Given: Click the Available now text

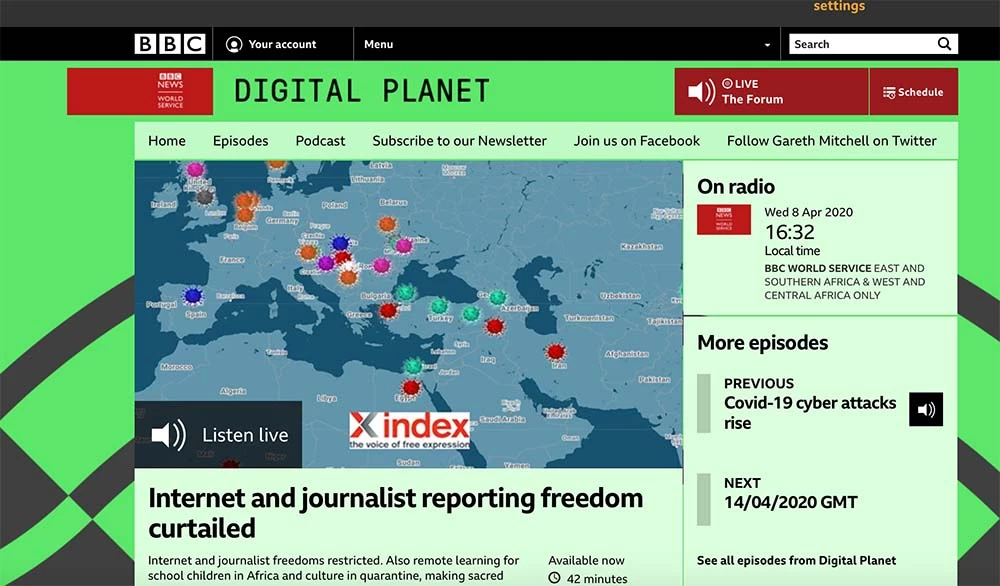Looking at the screenshot, I should 586,560.
